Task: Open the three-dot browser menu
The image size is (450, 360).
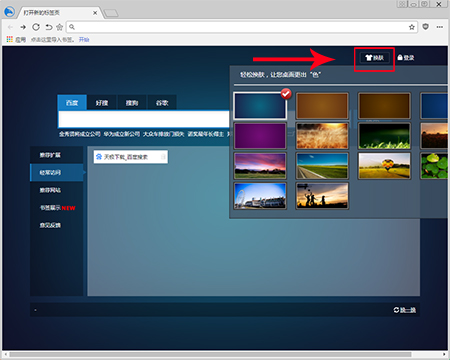Action: [440, 27]
